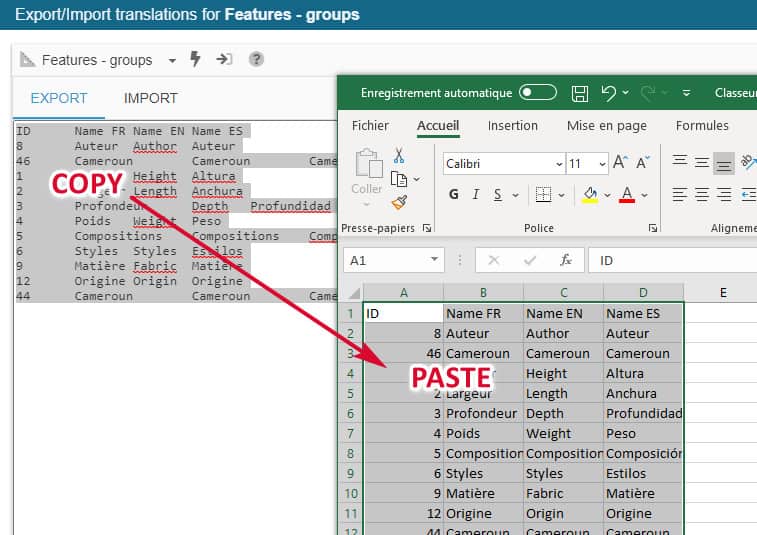Click the red font color button

click(x=627, y=194)
